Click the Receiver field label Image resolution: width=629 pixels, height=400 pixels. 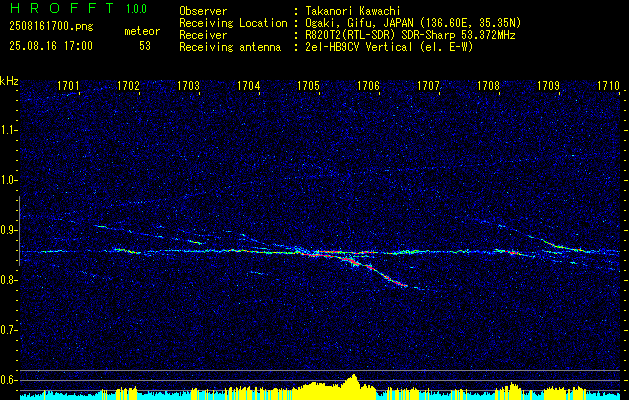203,35
